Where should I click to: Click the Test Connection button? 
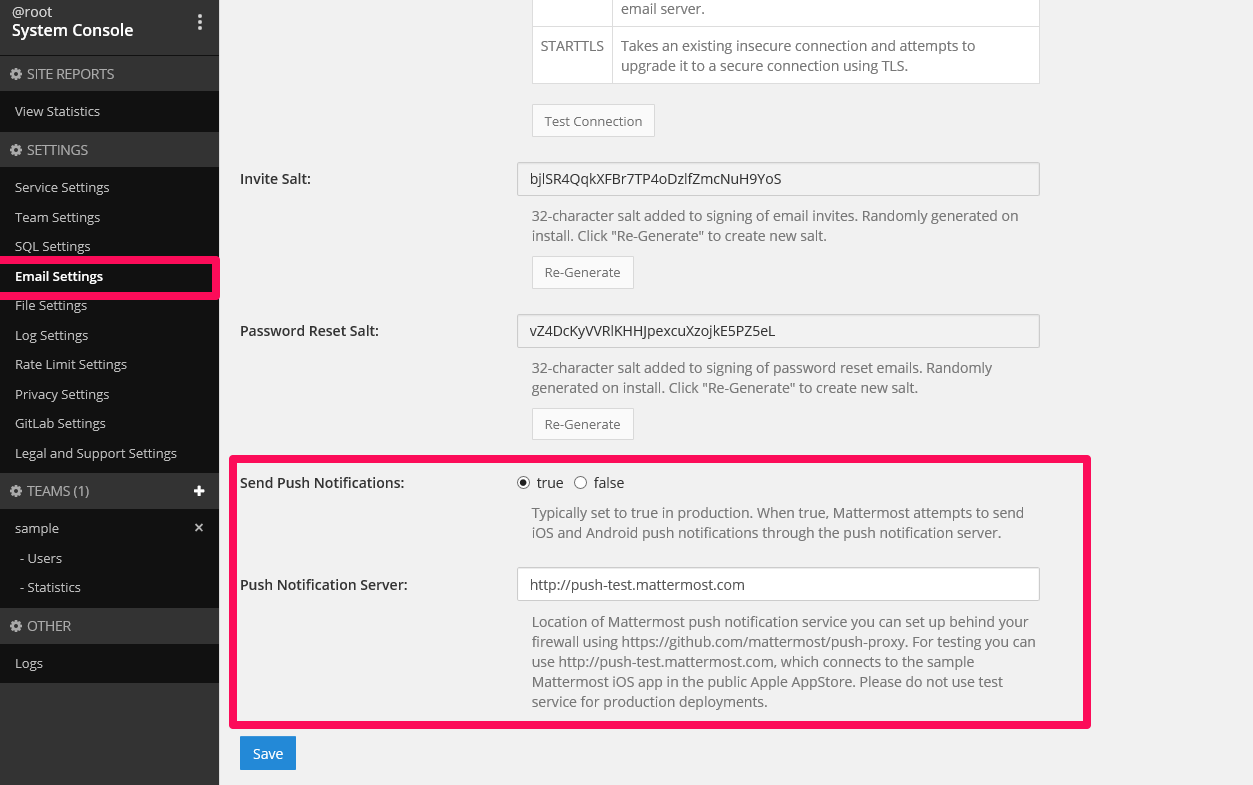coord(593,121)
